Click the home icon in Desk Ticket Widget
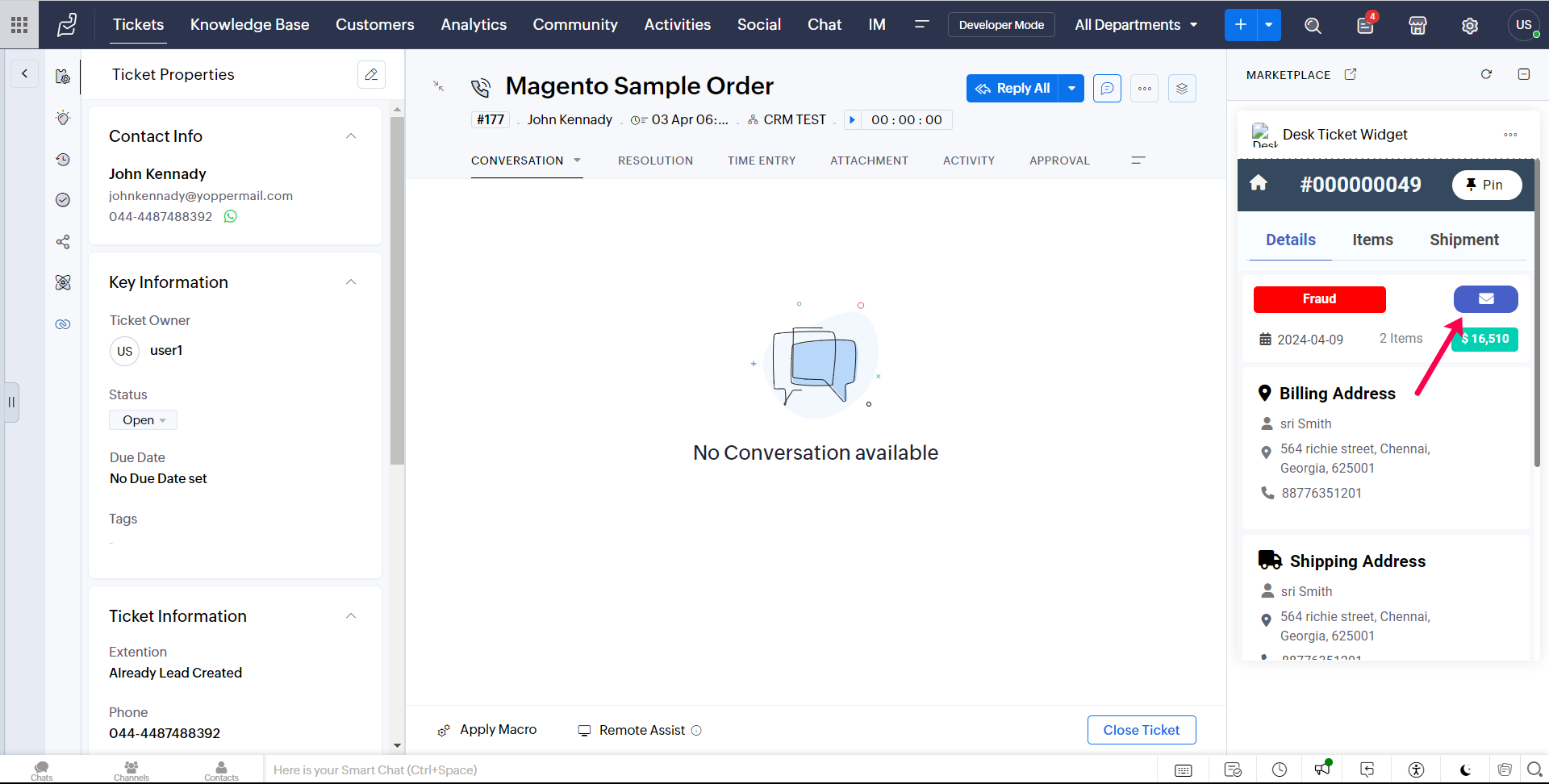Image resolution: width=1549 pixels, height=784 pixels. coord(1259,184)
